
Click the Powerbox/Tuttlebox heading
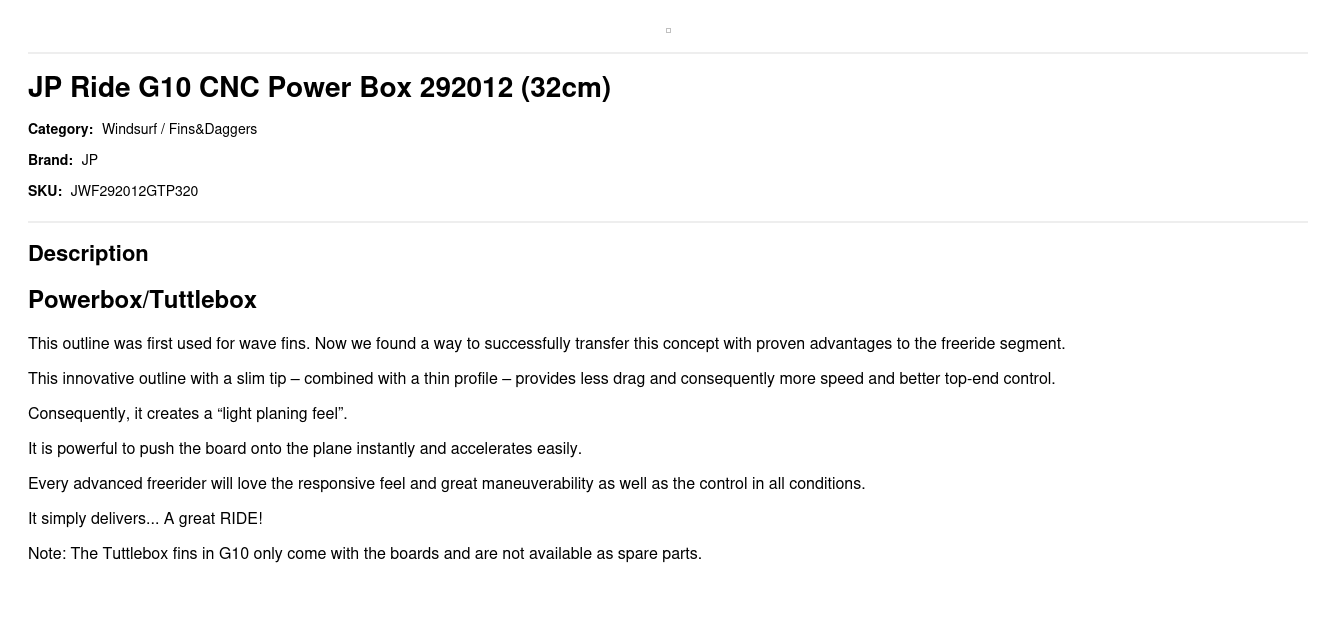[x=142, y=300]
